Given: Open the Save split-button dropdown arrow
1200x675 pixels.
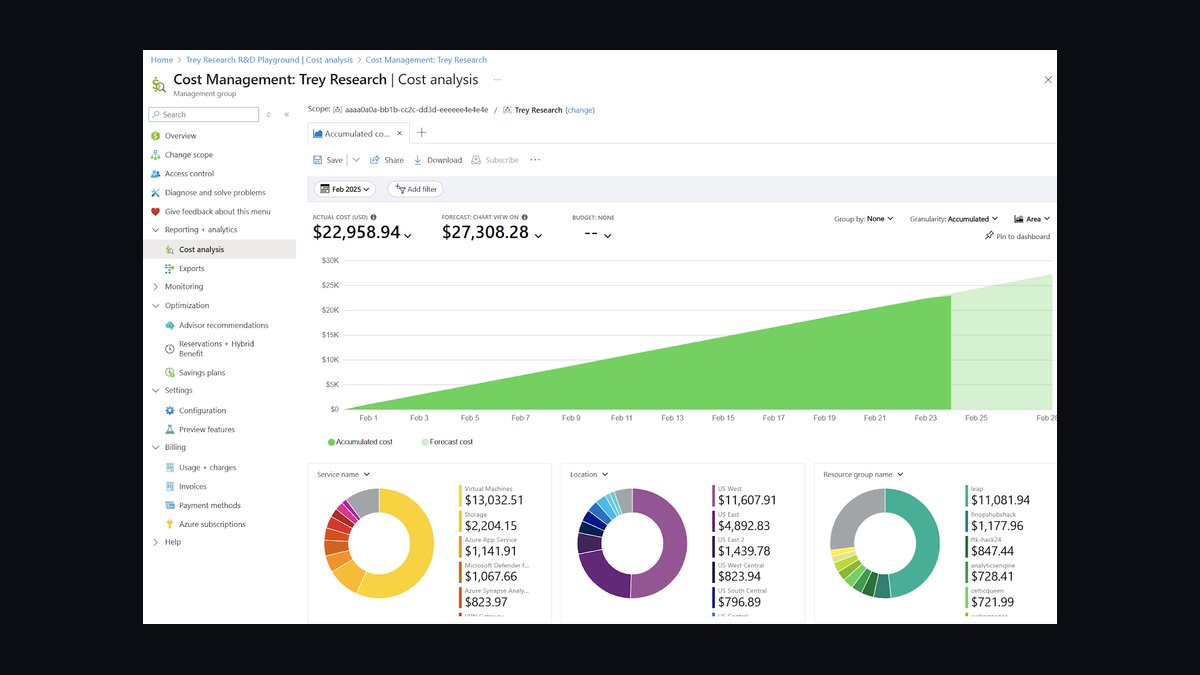Looking at the screenshot, I should click(x=356, y=160).
